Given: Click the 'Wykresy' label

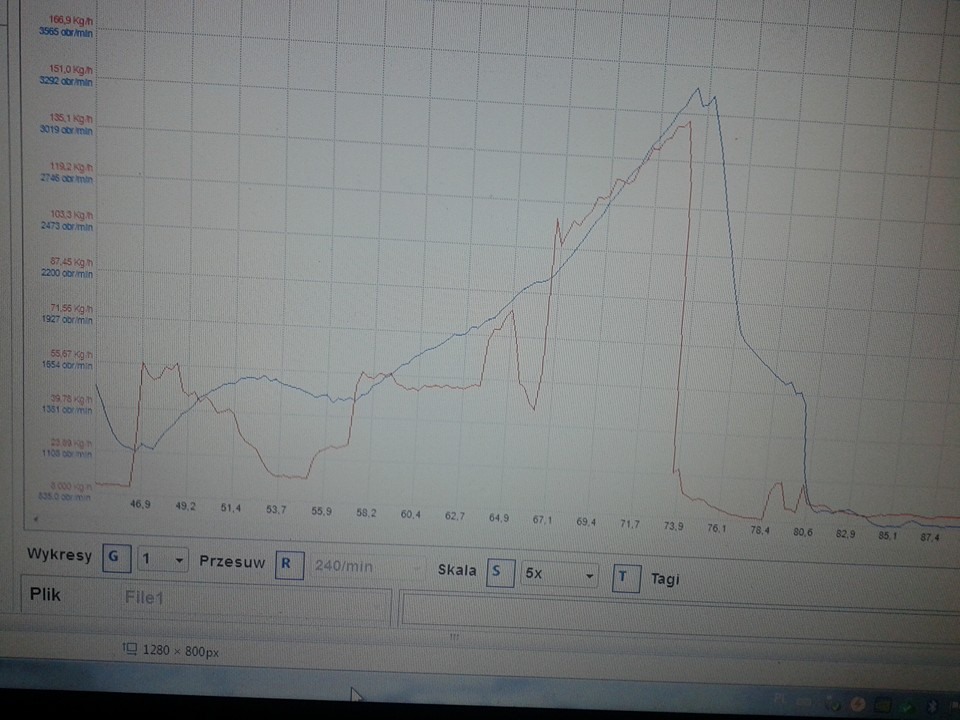Looking at the screenshot, I should pos(59,555).
